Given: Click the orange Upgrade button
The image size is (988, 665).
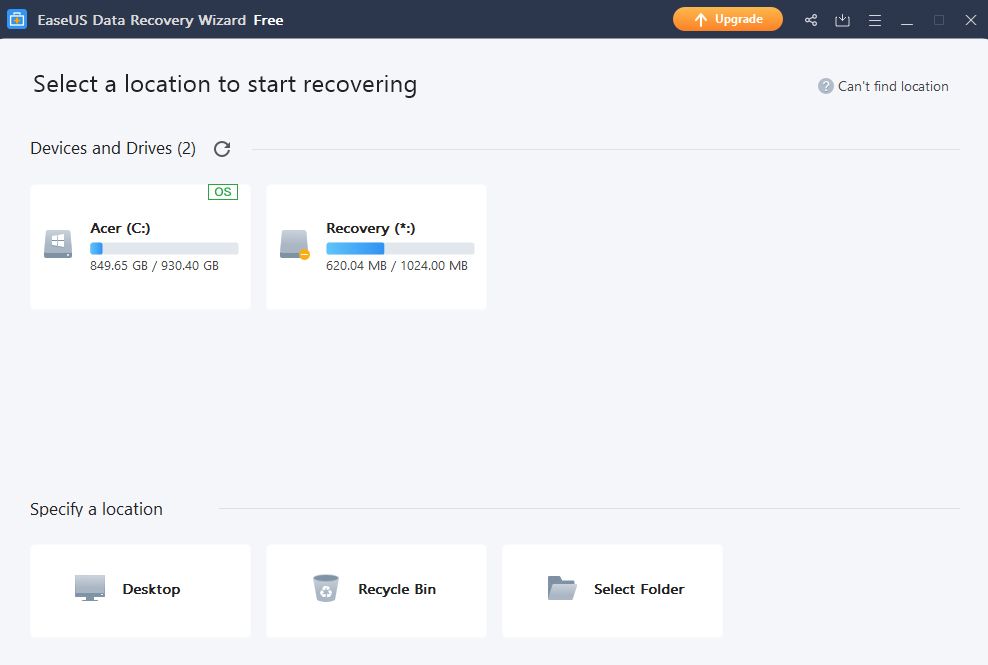Looking at the screenshot, I should point(727,19).
